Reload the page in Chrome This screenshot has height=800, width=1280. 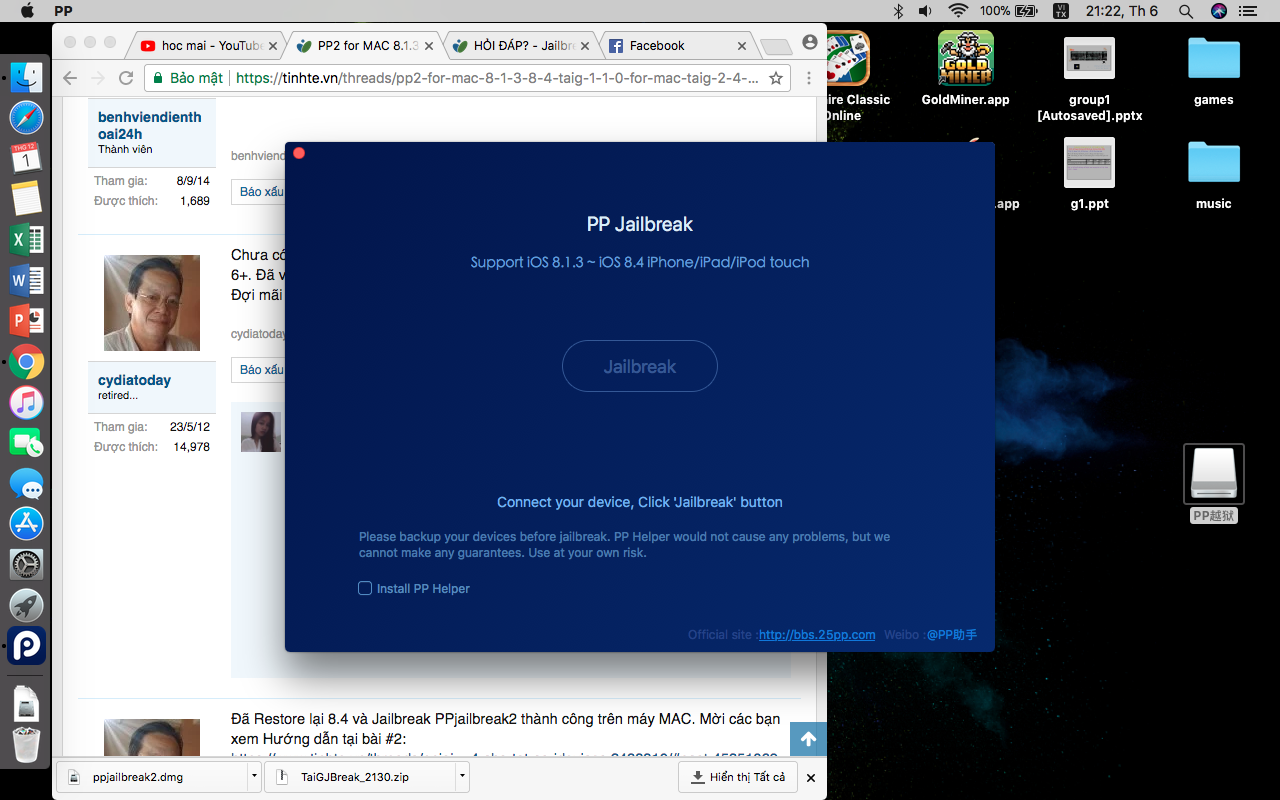(x=126, y=78)
